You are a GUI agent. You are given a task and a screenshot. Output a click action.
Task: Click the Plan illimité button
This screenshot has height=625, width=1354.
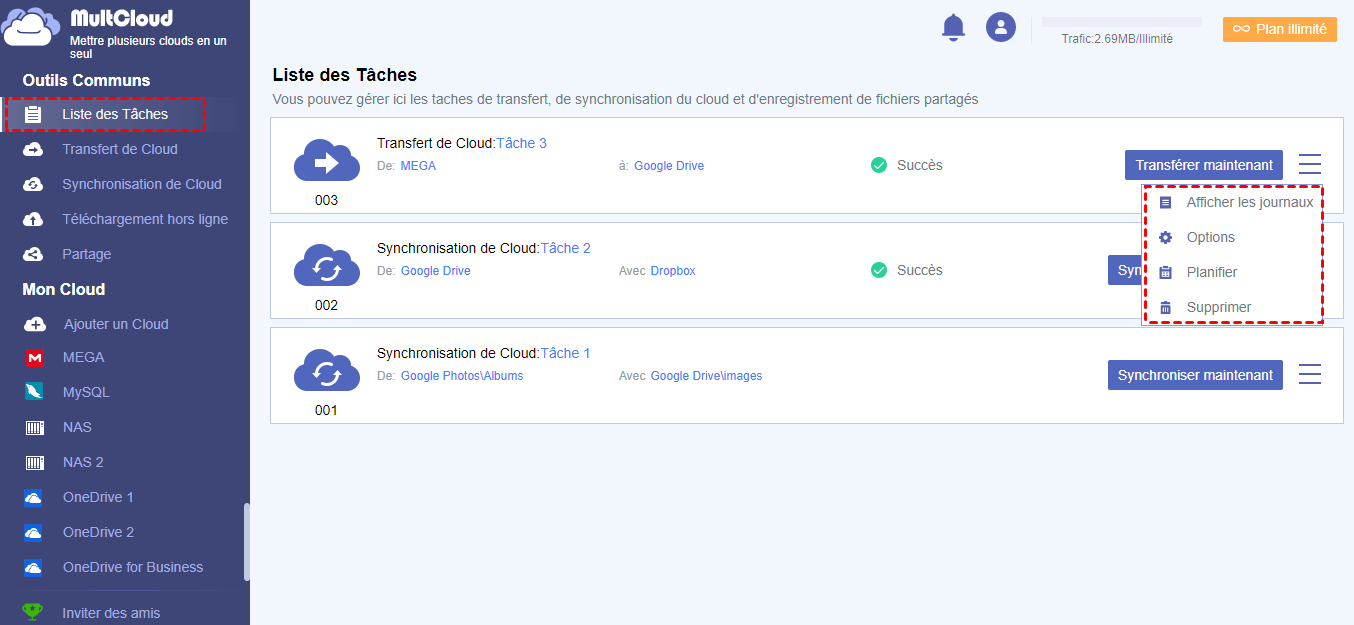click(1280, 29)
